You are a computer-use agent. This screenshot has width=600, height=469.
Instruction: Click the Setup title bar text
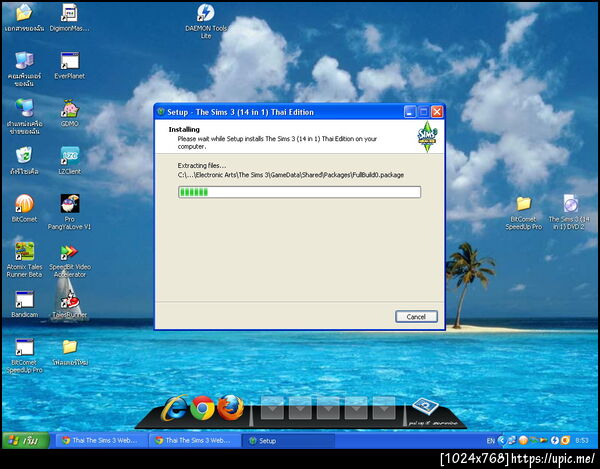click(x=240, y=112)
